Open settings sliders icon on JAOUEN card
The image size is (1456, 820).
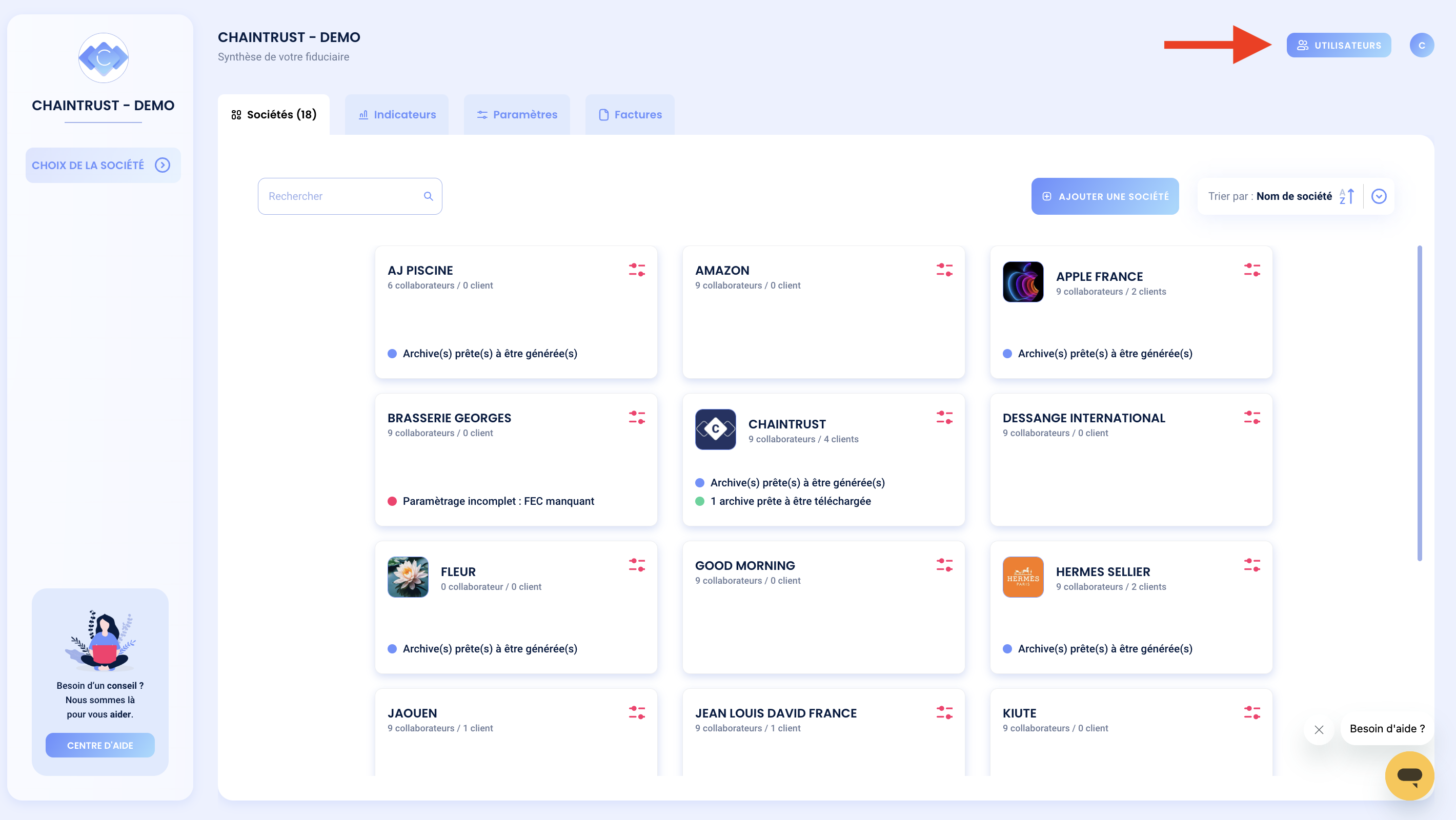tap(636, 712)
